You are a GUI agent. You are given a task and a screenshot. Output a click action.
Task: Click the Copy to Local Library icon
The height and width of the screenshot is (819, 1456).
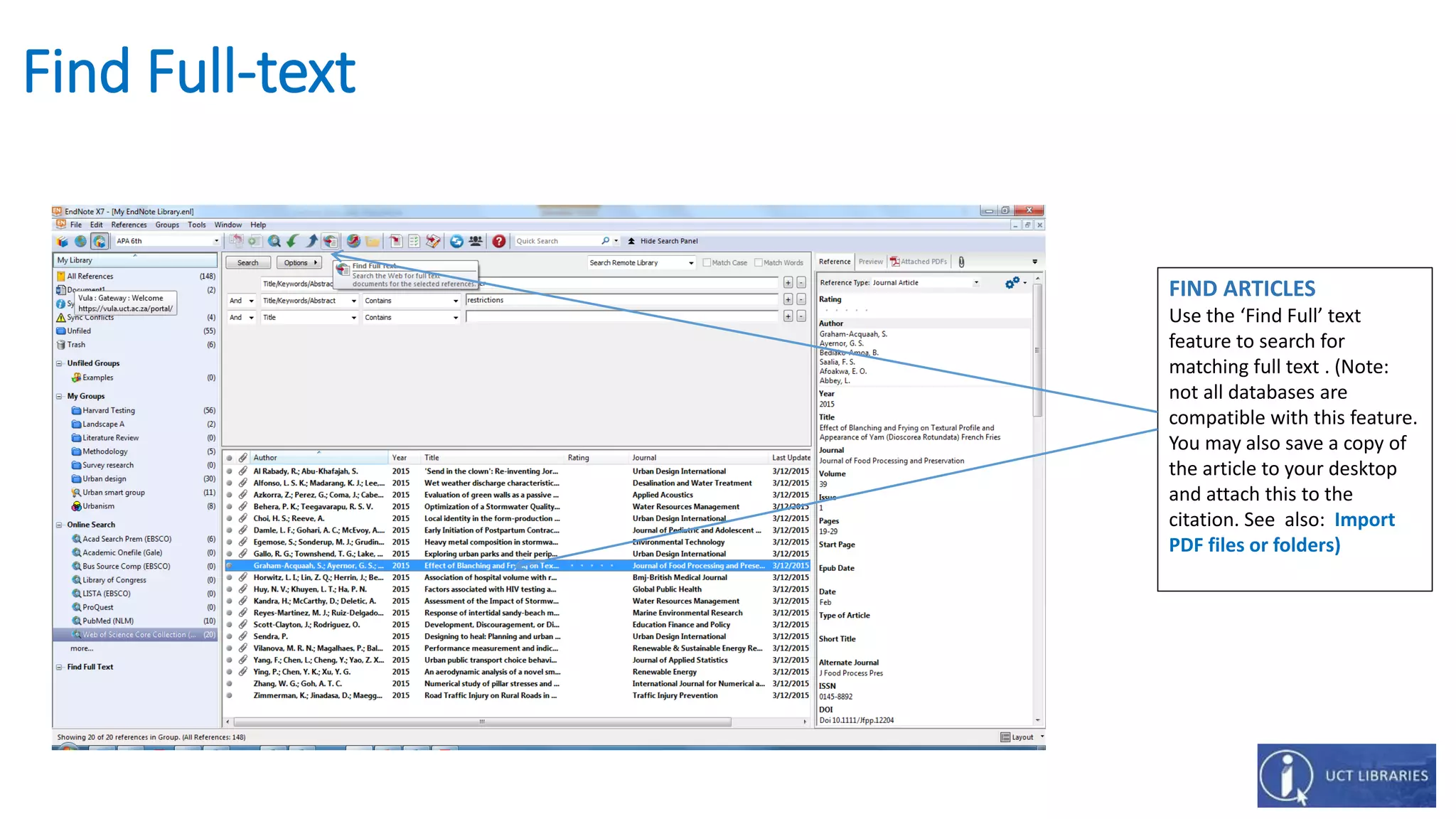click(x=236, y=241)
